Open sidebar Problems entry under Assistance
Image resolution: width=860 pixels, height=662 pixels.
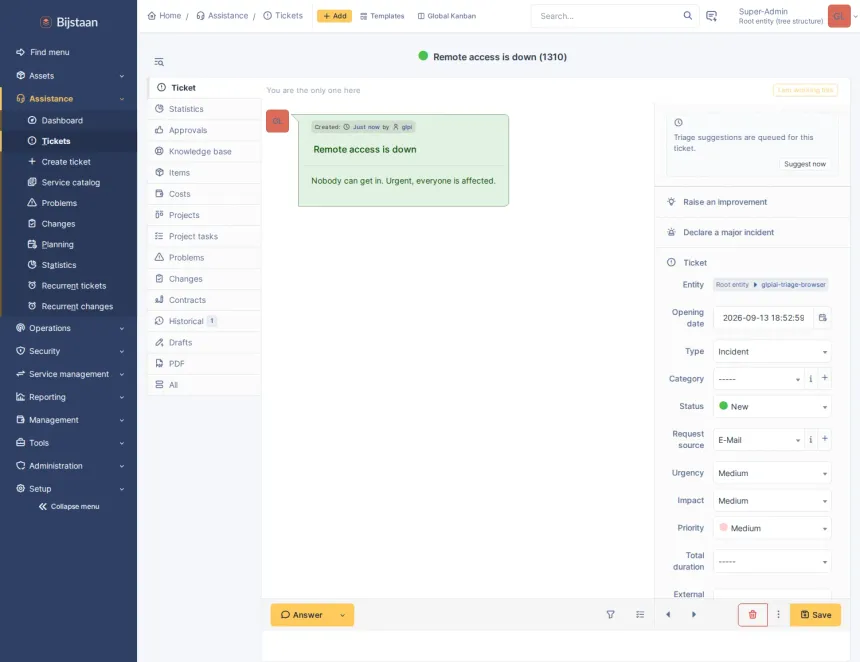[x=59, y=203]
